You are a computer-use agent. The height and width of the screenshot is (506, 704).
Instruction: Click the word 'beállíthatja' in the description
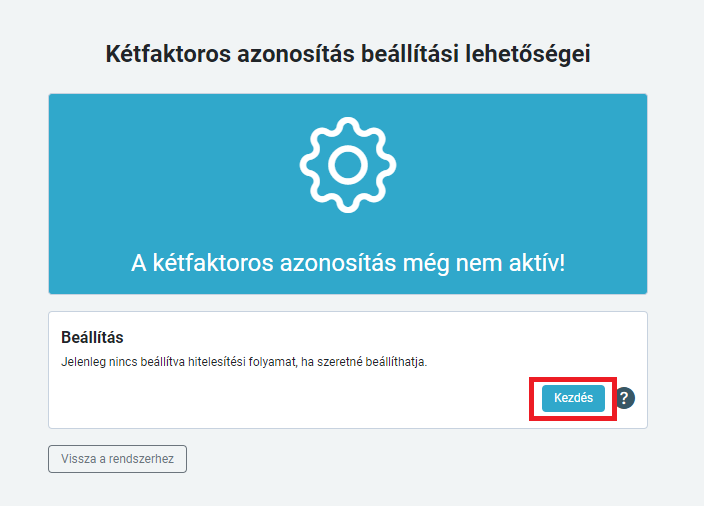click(396, 362)
